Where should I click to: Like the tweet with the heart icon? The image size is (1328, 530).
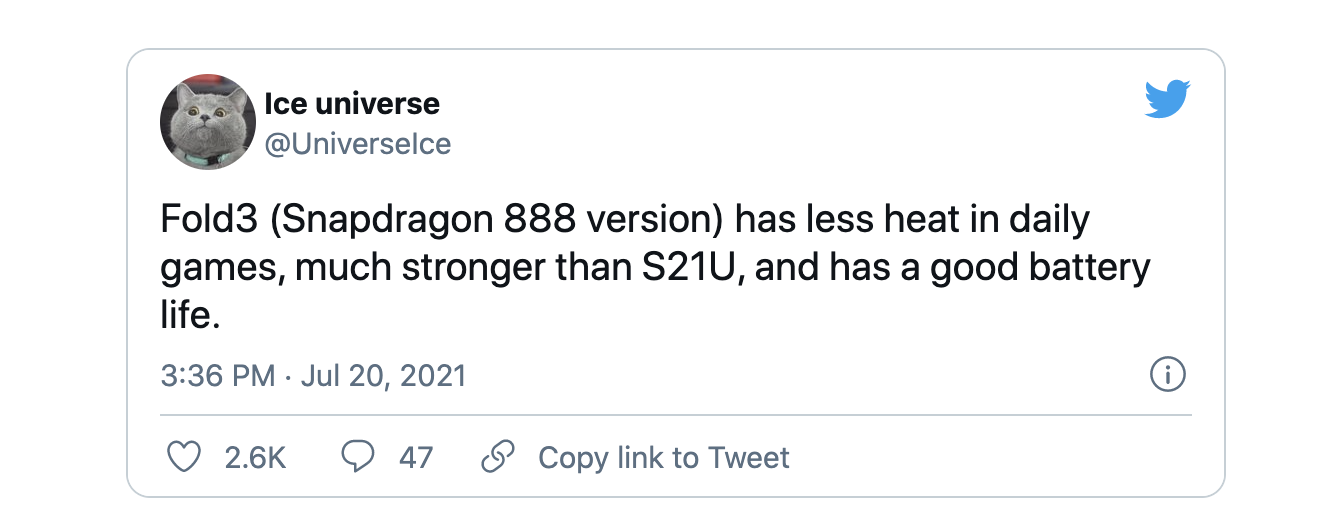pos(182,458)
